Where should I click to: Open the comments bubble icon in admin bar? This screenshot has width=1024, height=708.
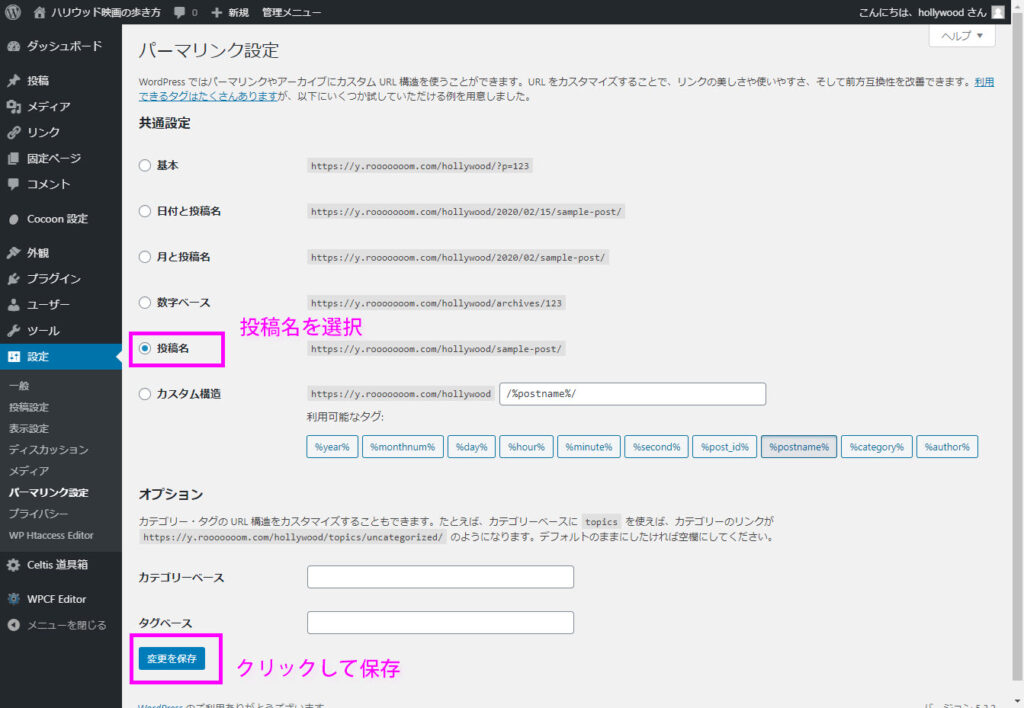pyautogui.click(x=180, y=12)
